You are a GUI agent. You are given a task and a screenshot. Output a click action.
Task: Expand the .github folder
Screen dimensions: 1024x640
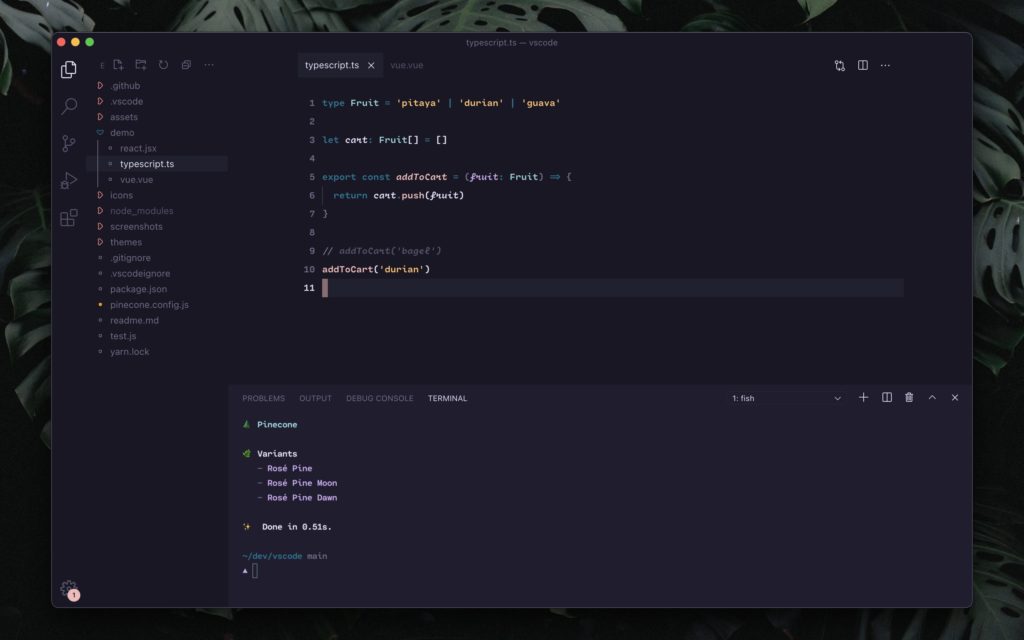click(125, 86)
